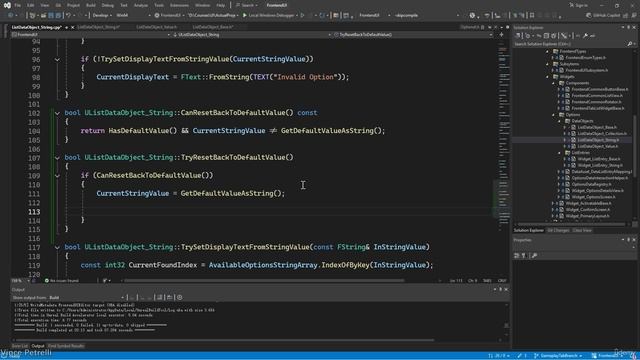This screenshot has height=360, width=640.
Task: Collapse the Subsystems folder
Action: point(548,64)
